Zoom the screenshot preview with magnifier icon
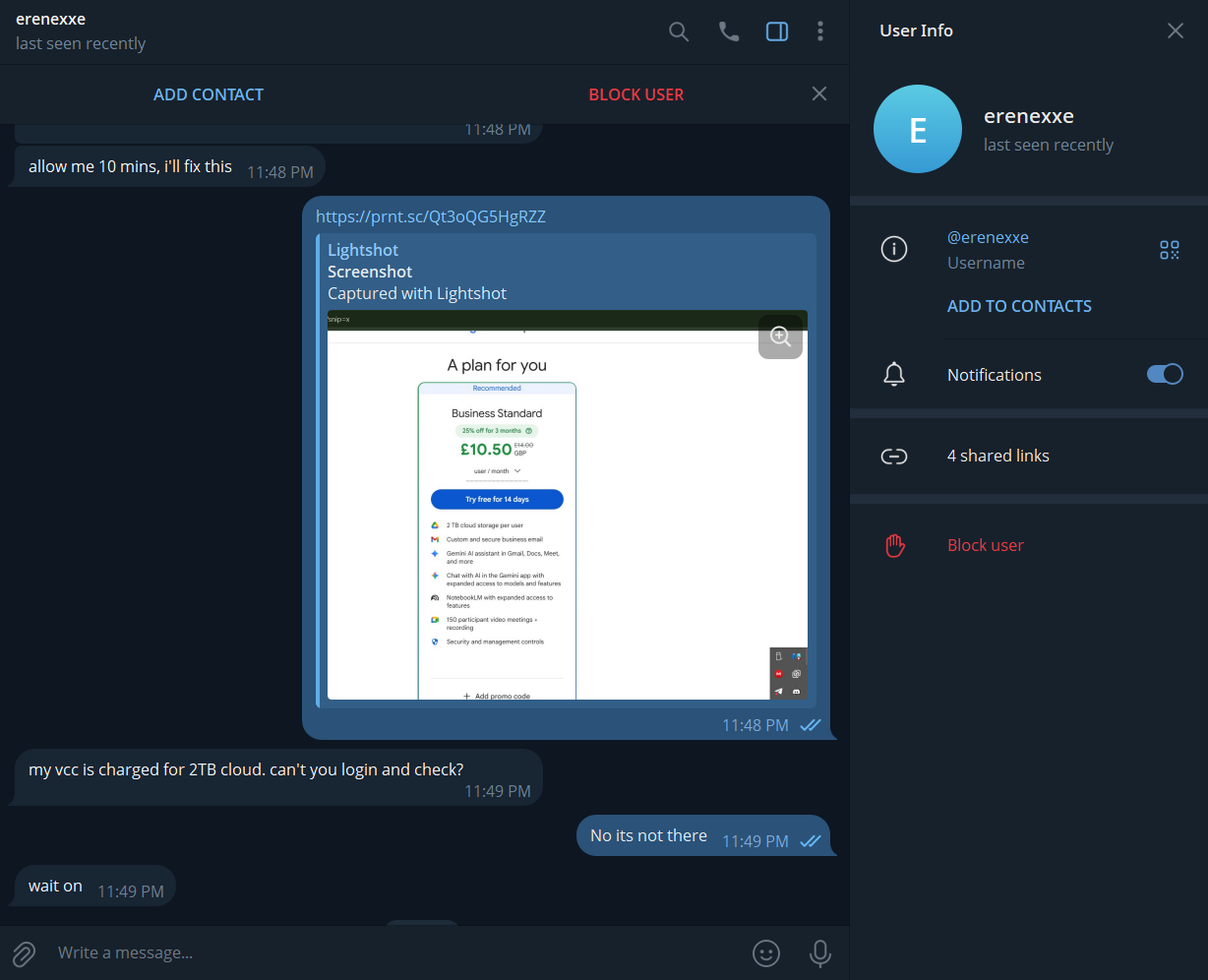Image resolution: width=1208 pixels, height=980 pixels. point(781,337)
